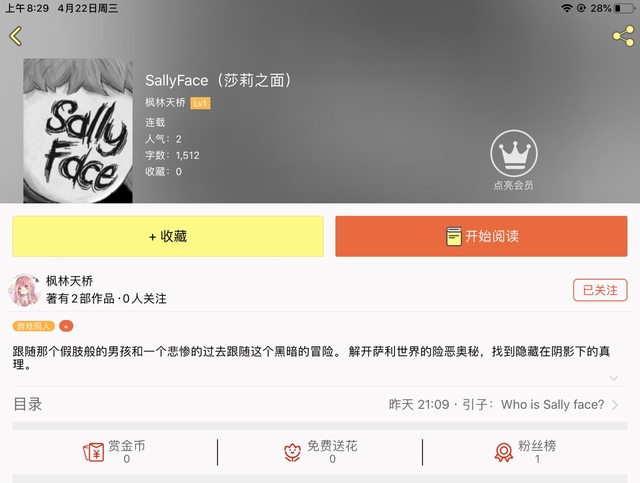Viewport: 640px width, 483px height.
Task: Tap the book icon in 开始阅读
Action: tap(453, 236)
